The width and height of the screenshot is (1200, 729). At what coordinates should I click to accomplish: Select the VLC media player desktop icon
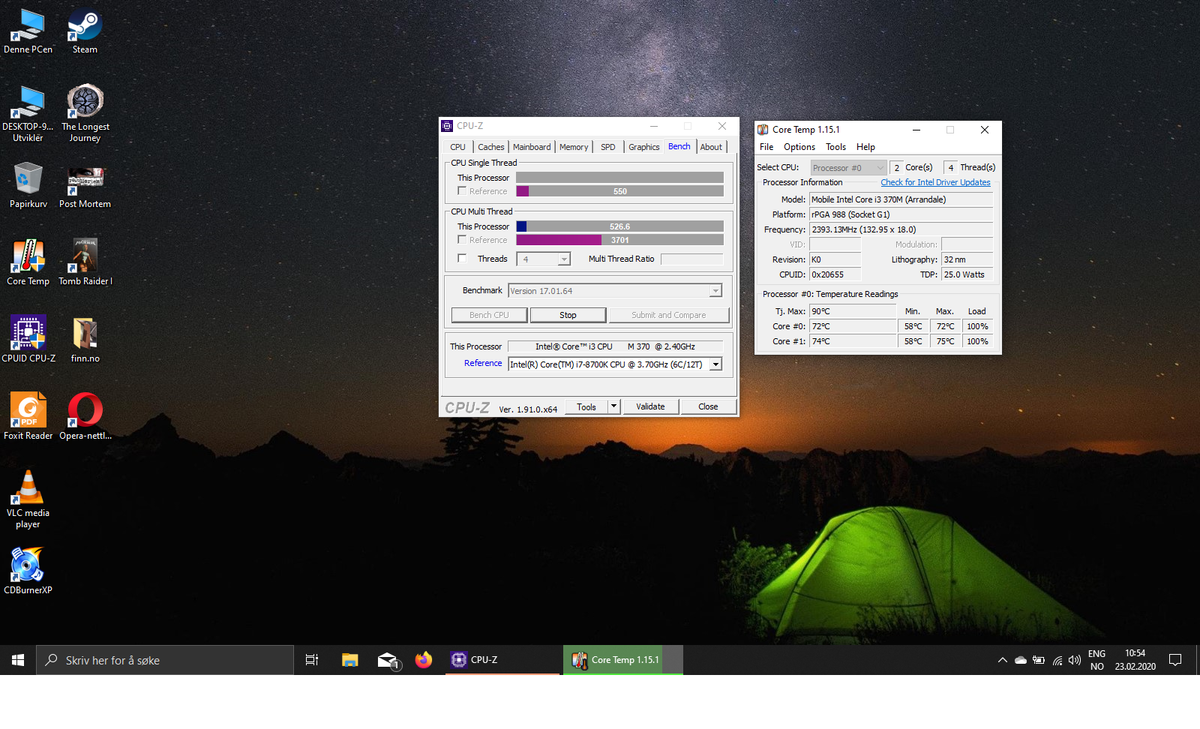[28, 499]
